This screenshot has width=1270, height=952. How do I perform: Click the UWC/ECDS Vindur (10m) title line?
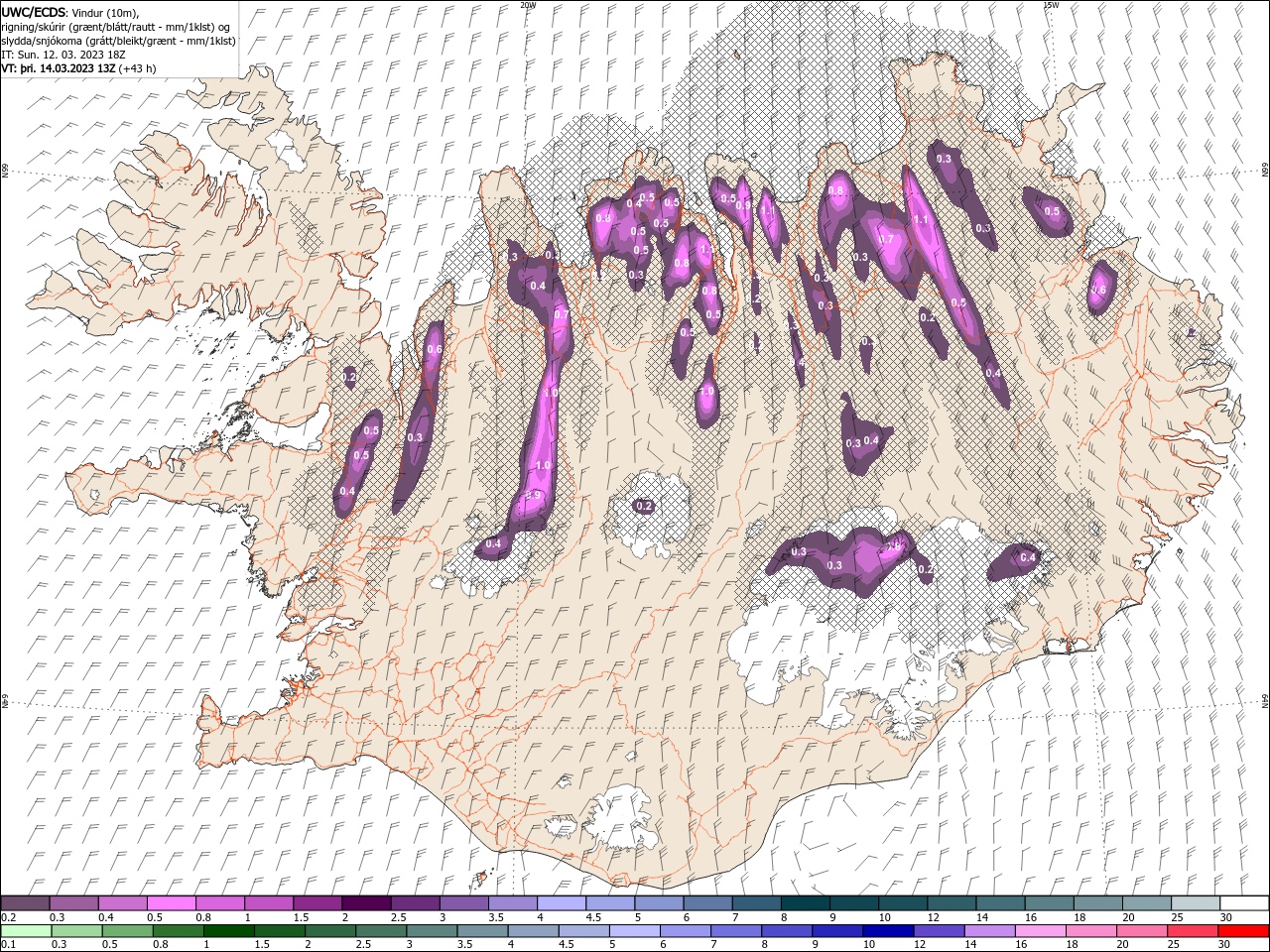[x=70, y=12]
